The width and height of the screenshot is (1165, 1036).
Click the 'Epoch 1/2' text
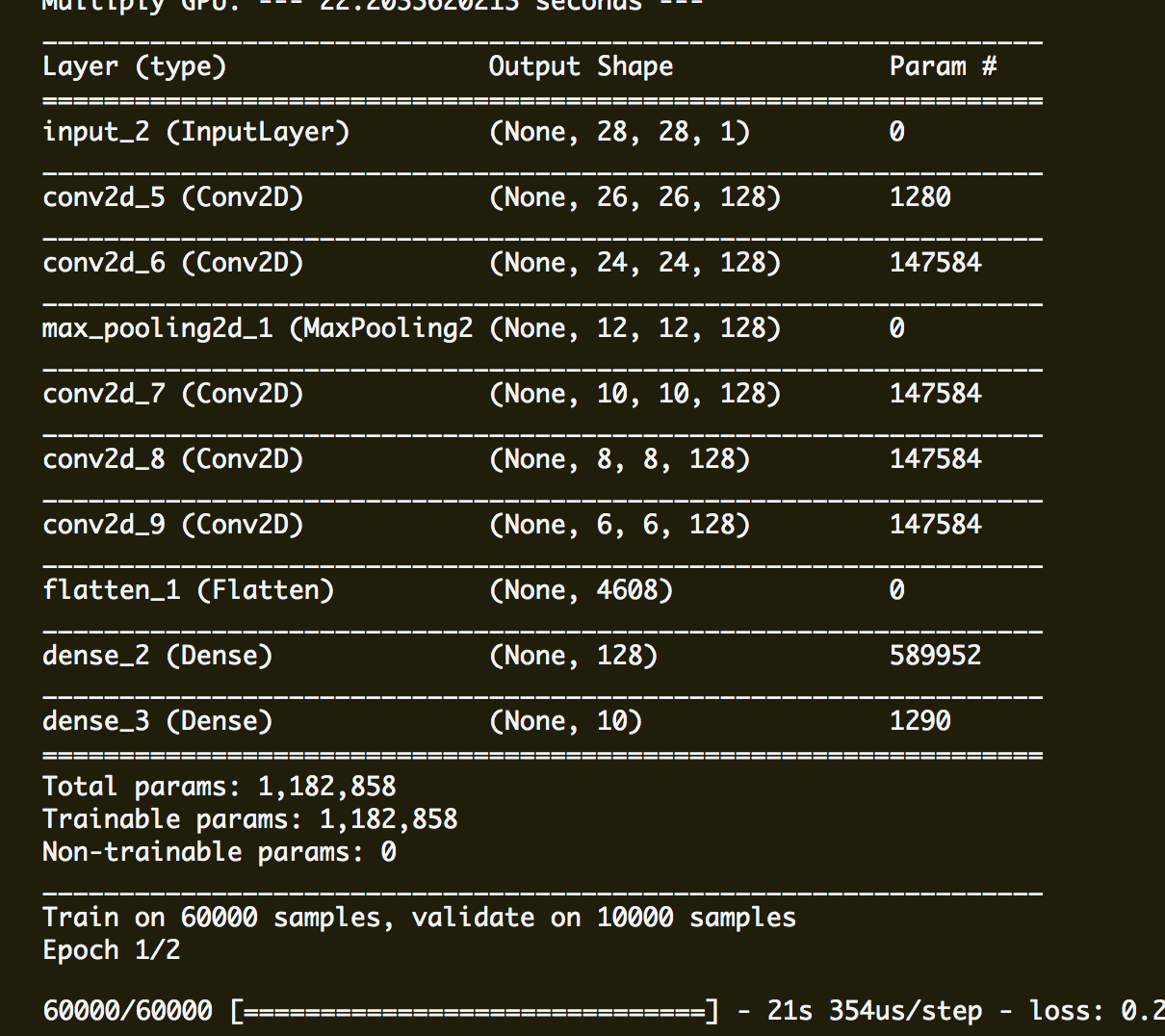(x=112, y=950)
